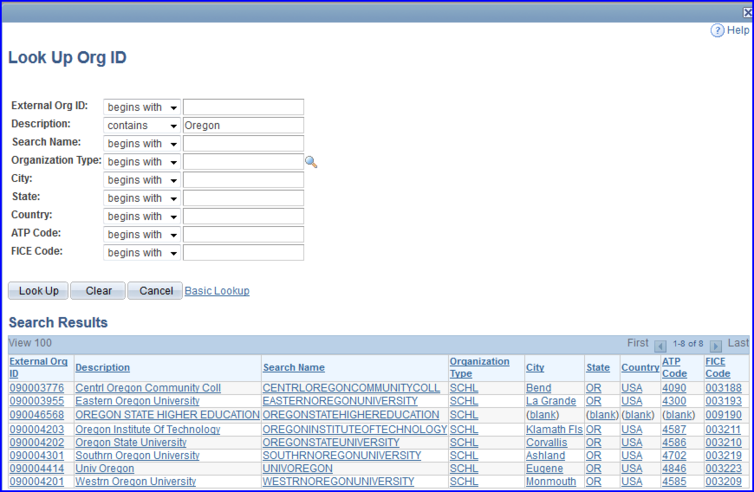Go to First results page

(x=638, y=343)
